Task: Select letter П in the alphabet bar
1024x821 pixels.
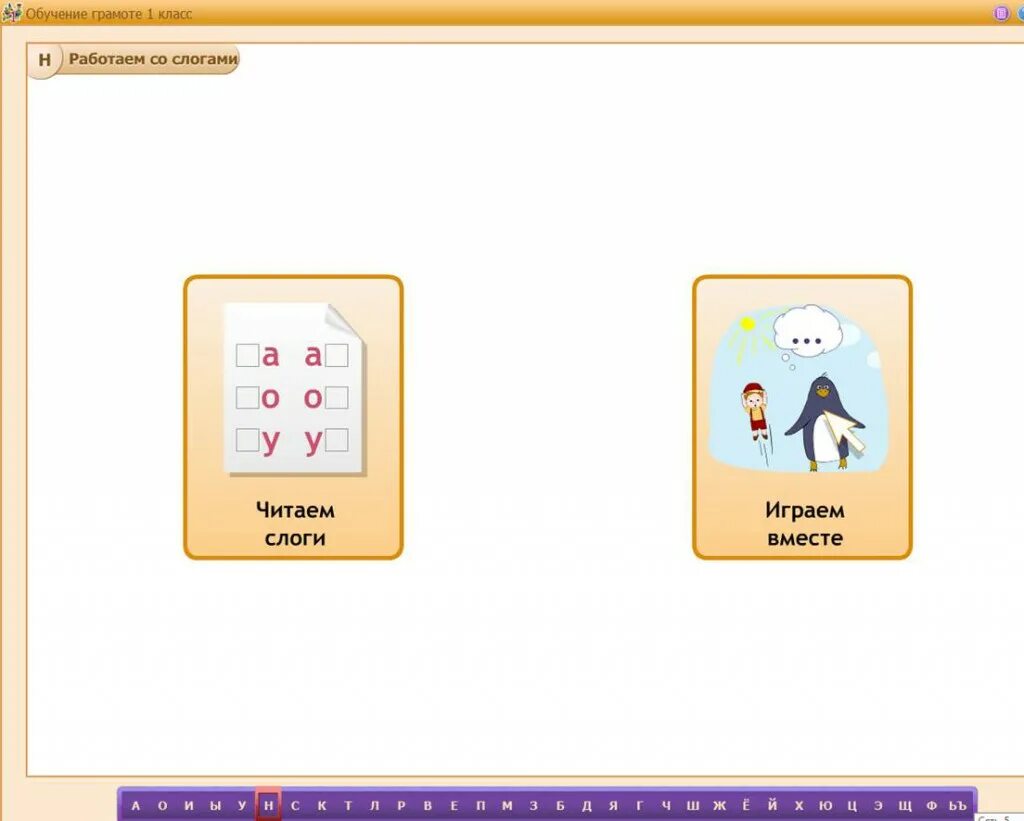Action: pyautogui.click(x=481, y=805)
